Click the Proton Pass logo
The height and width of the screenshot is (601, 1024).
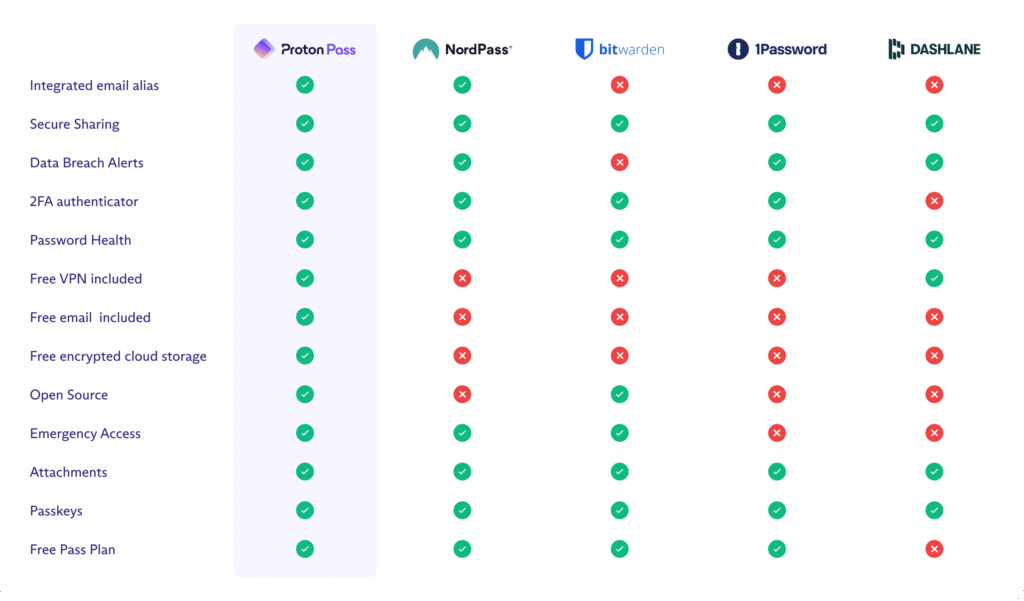304,49
